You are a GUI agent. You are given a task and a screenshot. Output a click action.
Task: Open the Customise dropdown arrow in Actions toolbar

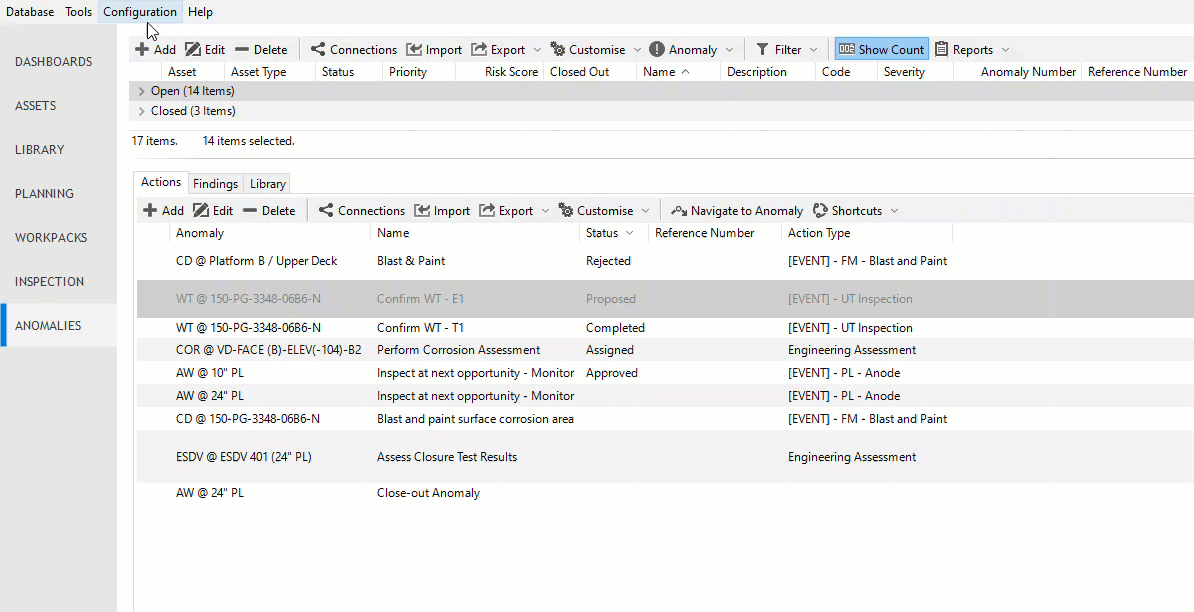pyautogui.click(x=646, y=211)
